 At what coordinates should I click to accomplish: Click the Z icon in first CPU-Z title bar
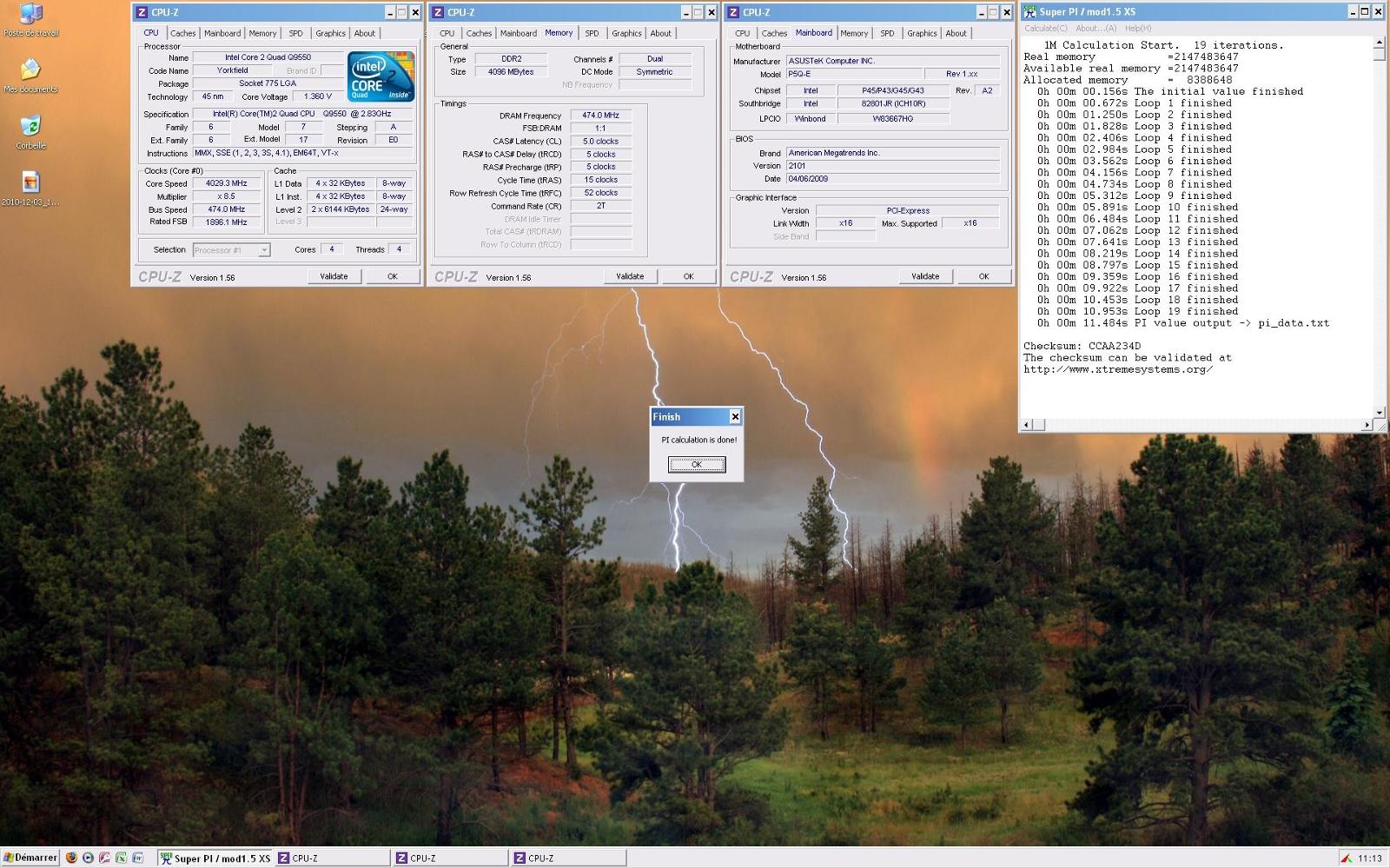click(x=142, y=12)
